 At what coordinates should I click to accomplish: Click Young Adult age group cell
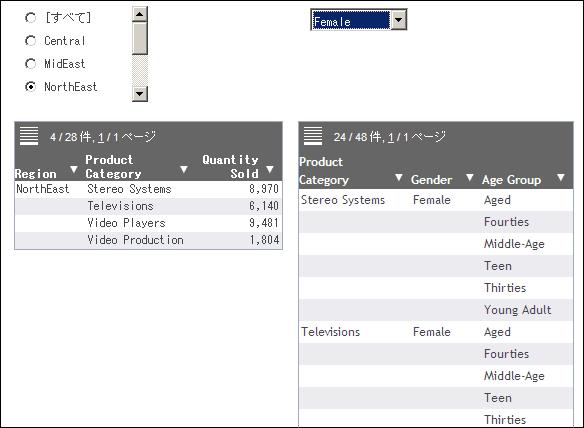pos(517,310)
